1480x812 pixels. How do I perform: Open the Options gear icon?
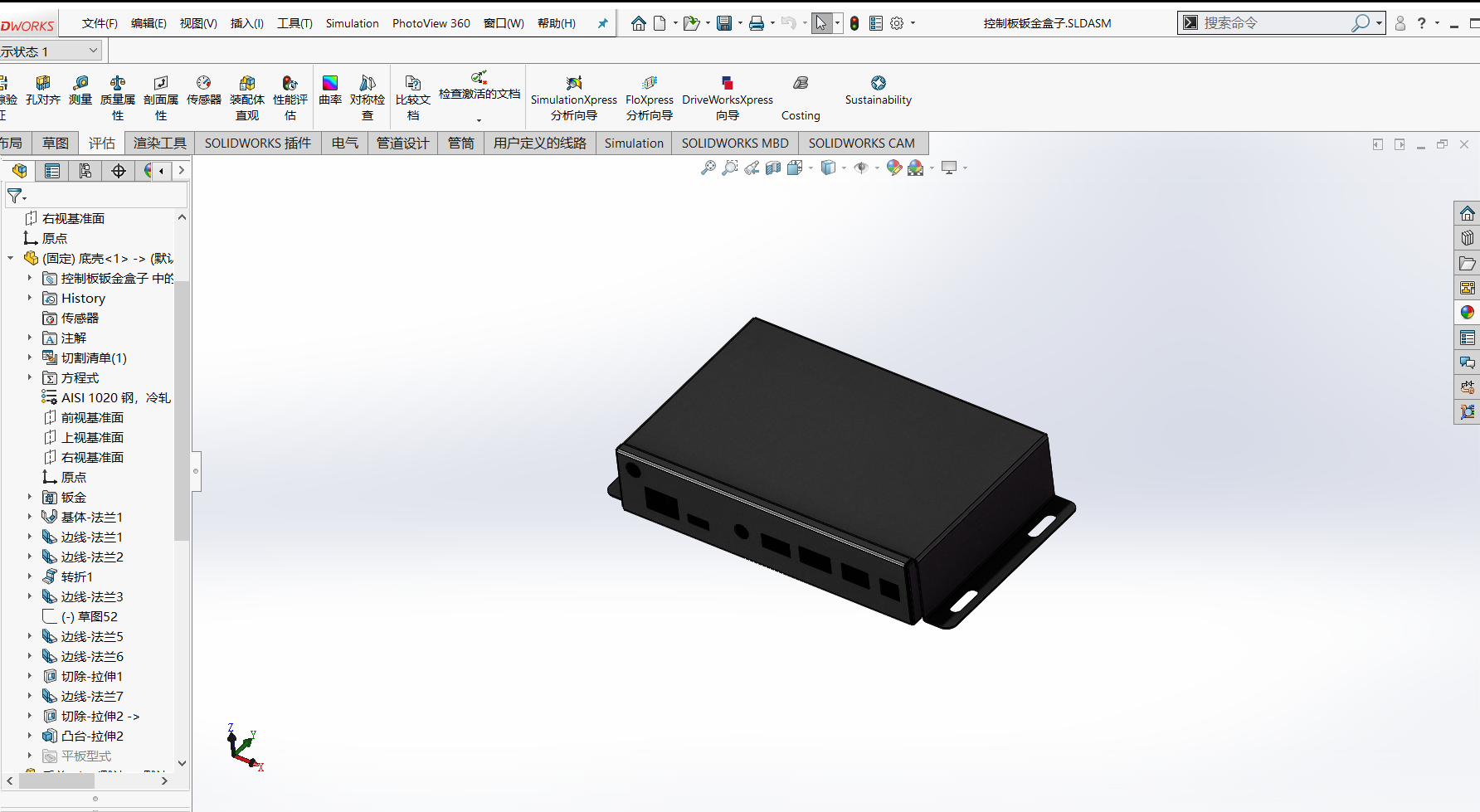897,23
